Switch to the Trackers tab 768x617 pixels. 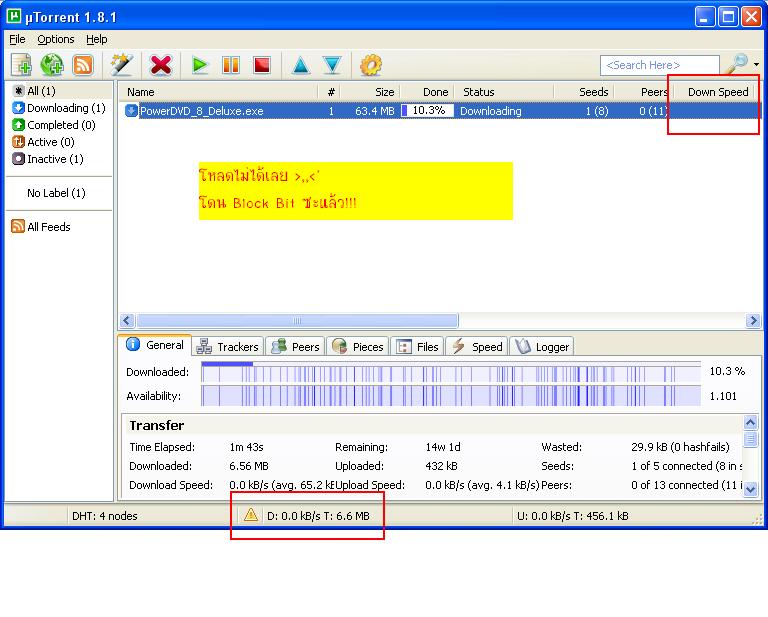coord(228,346)
